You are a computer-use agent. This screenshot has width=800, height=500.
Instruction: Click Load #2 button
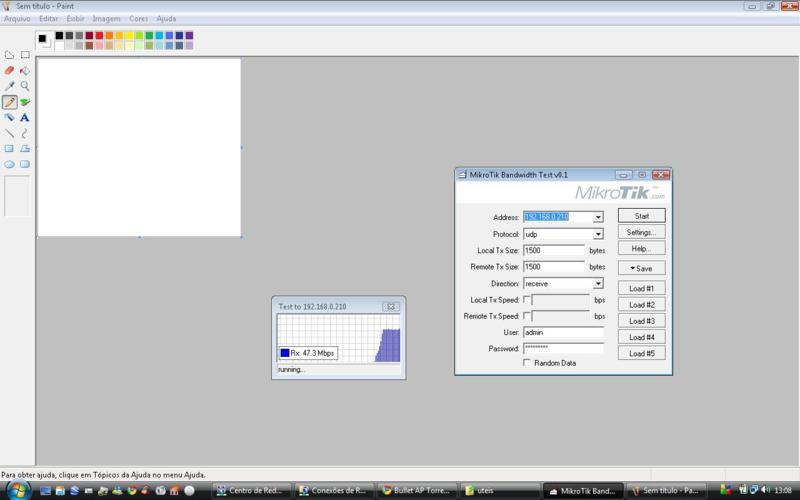point(641,305)
